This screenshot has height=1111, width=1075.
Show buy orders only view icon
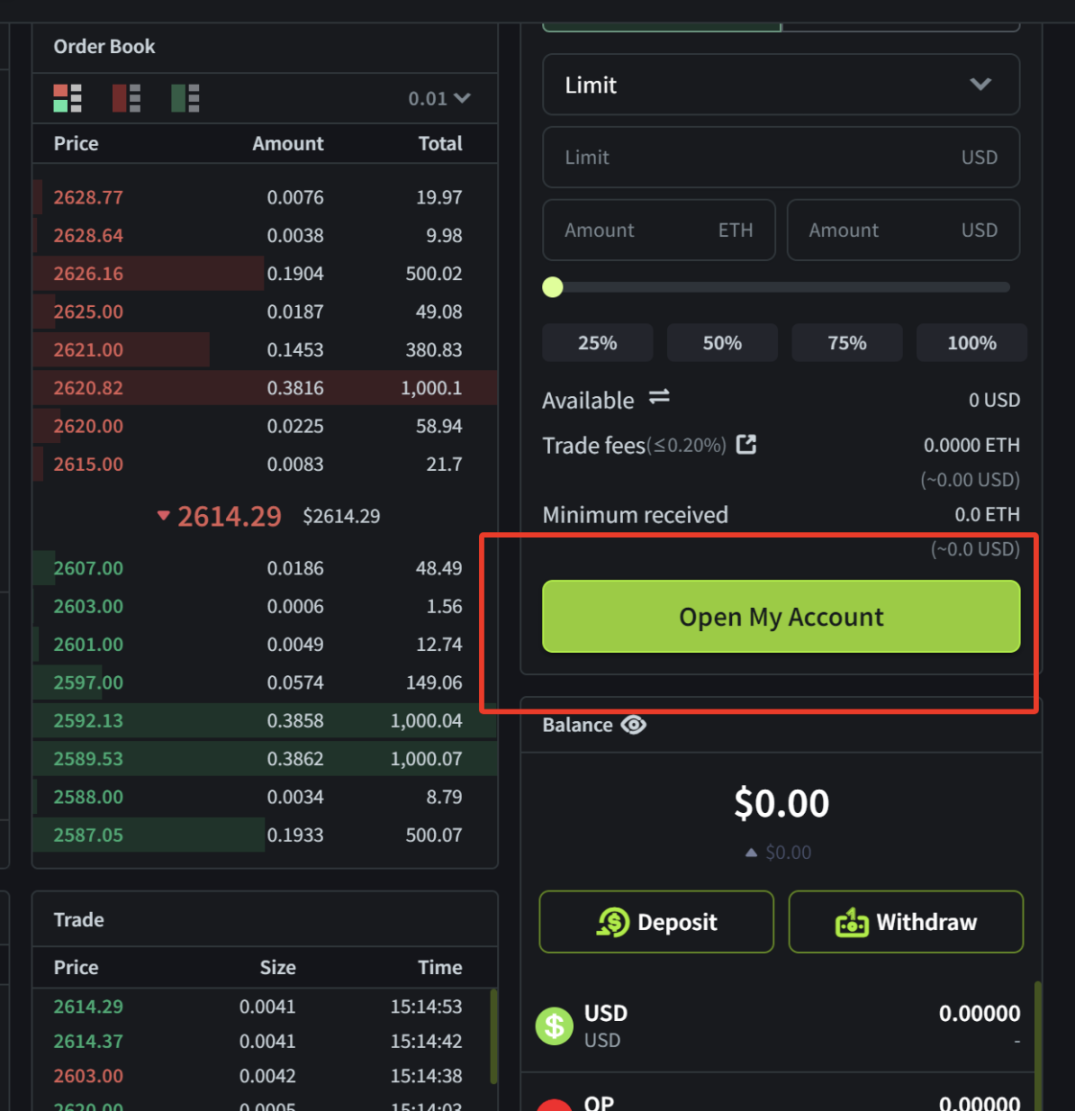pos(185,98)
